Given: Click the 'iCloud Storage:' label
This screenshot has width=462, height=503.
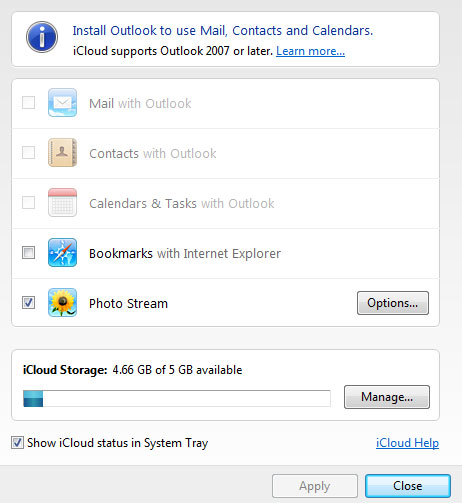Looking at the screenshot, I should [65, 370].
